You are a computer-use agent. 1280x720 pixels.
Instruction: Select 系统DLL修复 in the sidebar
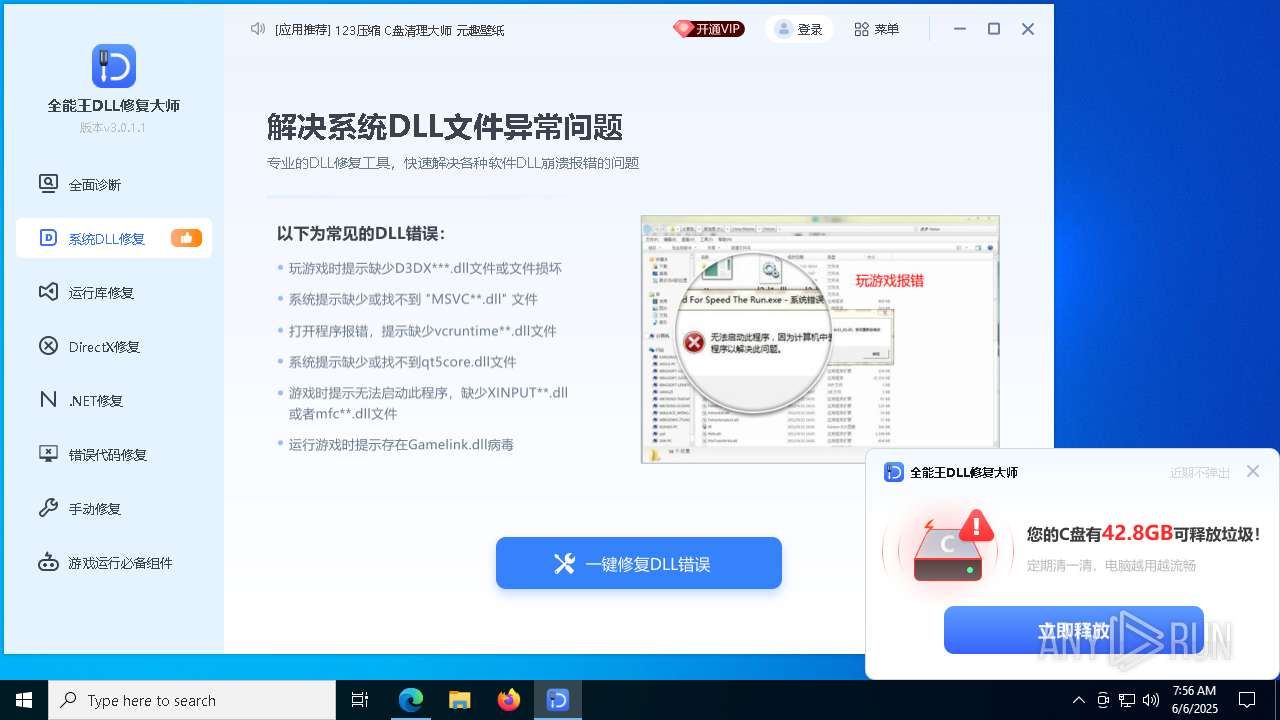pyautogui.click(x=113, y=238)
